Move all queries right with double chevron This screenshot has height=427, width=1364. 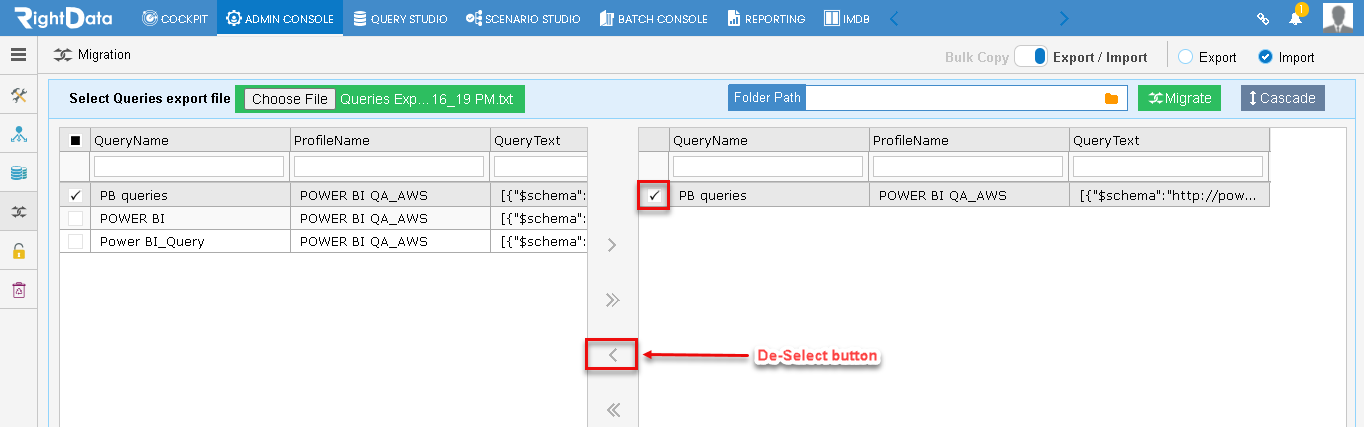click(x=613, y=299)
